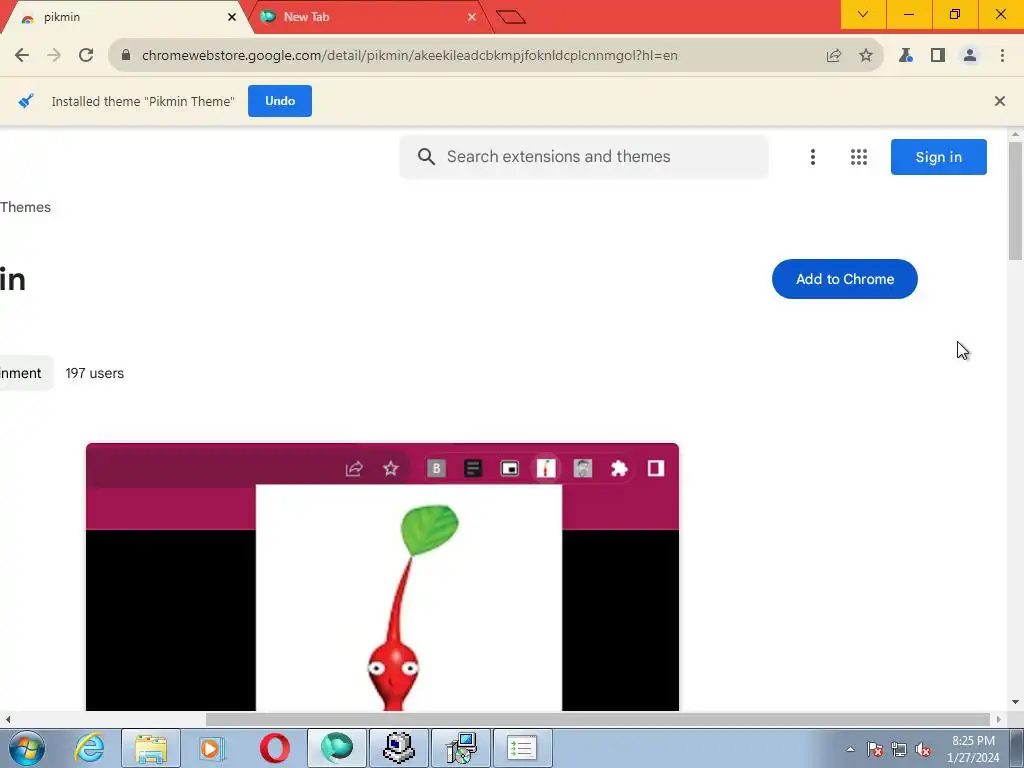This screenshot has height=768, width=1024.
Task: Share this page from the address bar
Action: 834,56
